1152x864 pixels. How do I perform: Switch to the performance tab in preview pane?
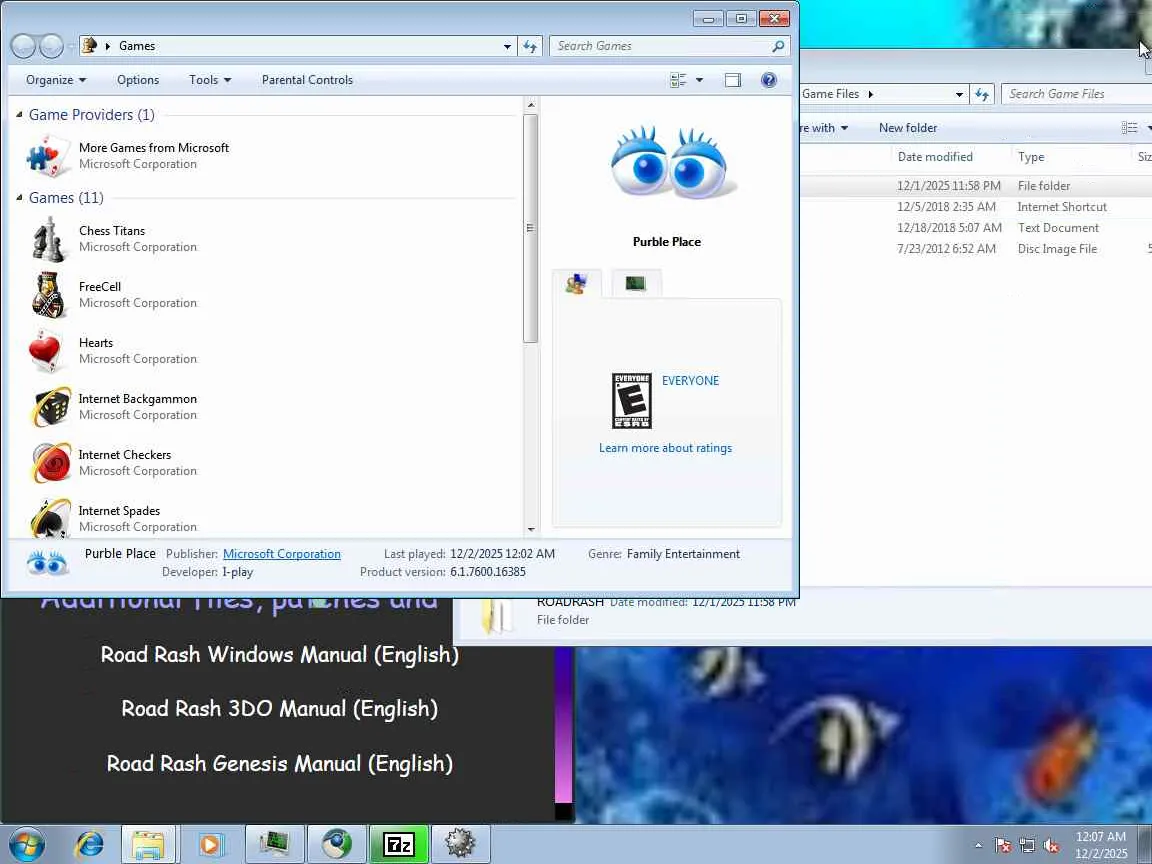point(636,284)
